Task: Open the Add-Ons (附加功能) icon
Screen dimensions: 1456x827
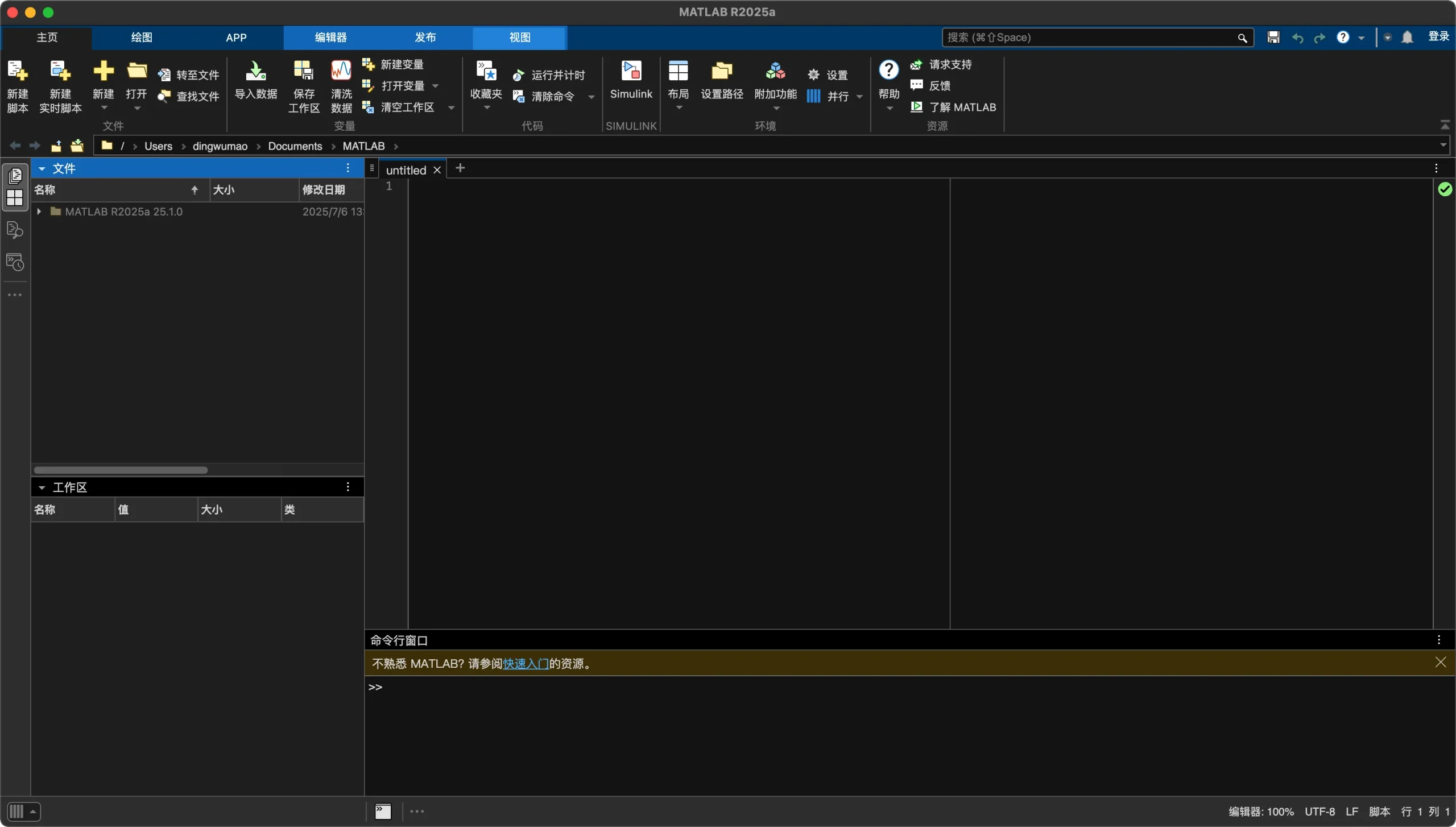Action: pos(775,72)
